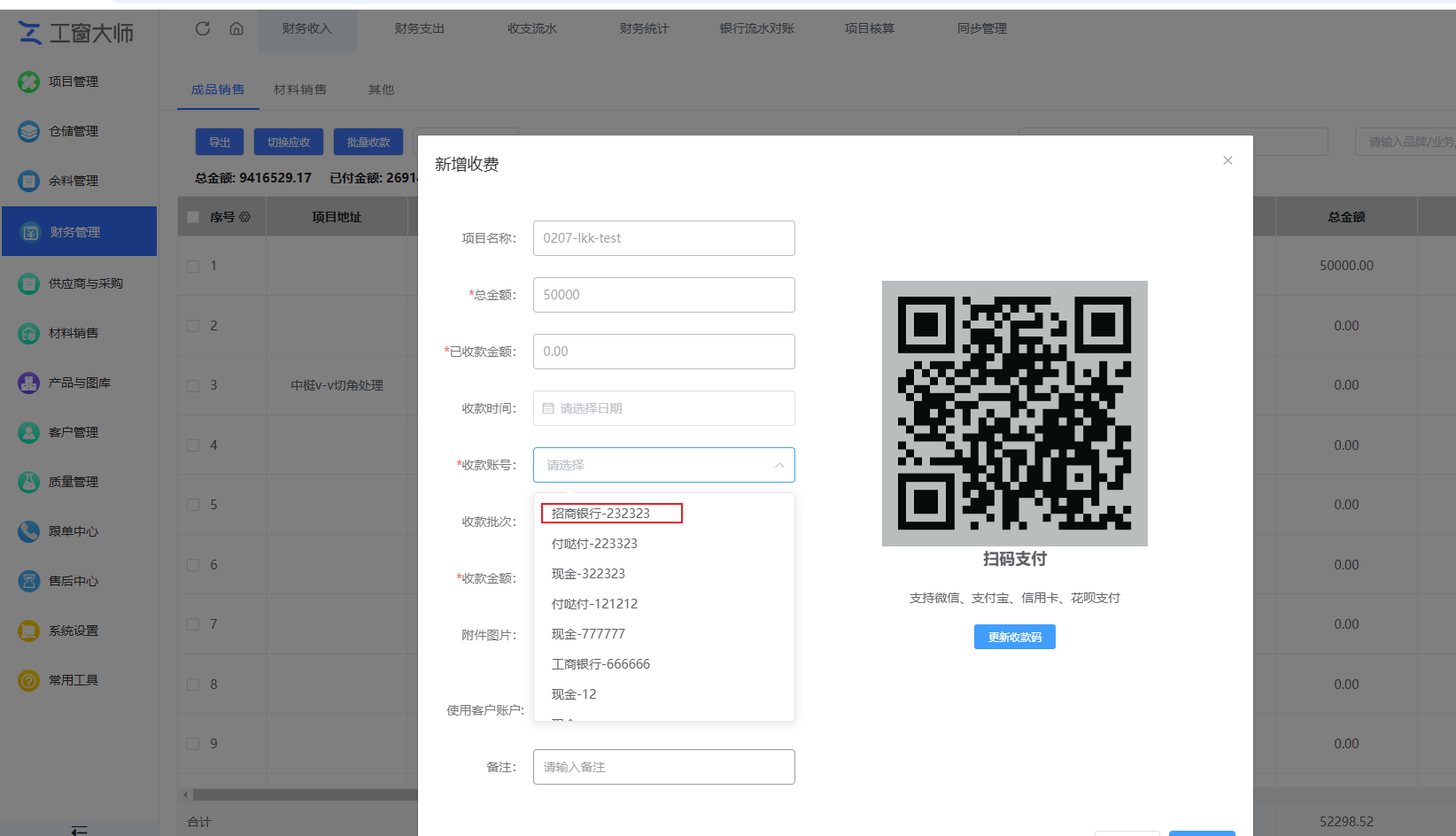Click the refresh icon in top toolbar
Viewport: 1456px width, 836px height.
pyautogui.click(x=203, y=28)
